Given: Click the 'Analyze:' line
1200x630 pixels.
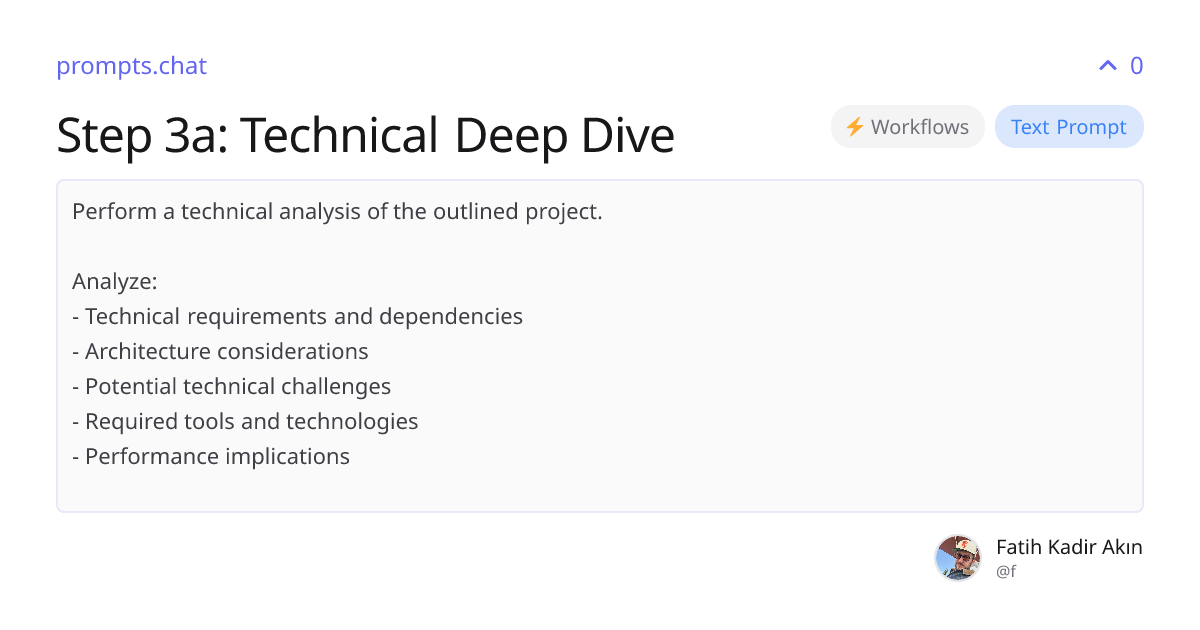Looking at the screenshot, I should point(115,282).
